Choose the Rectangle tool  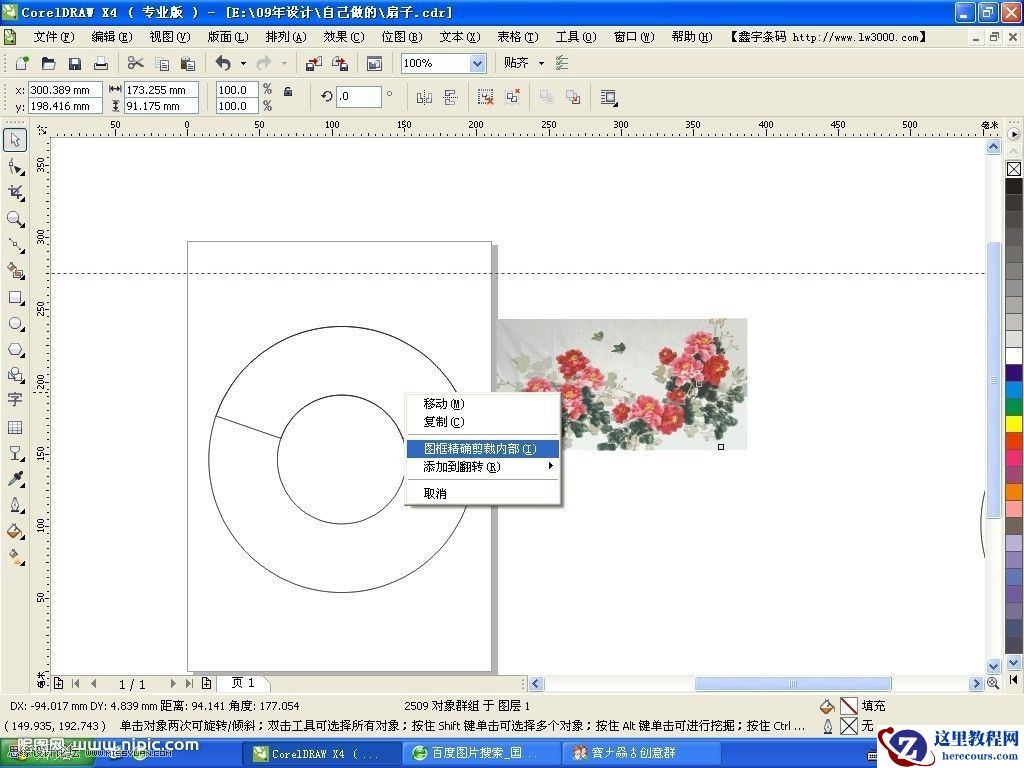(x=15, y=298)
